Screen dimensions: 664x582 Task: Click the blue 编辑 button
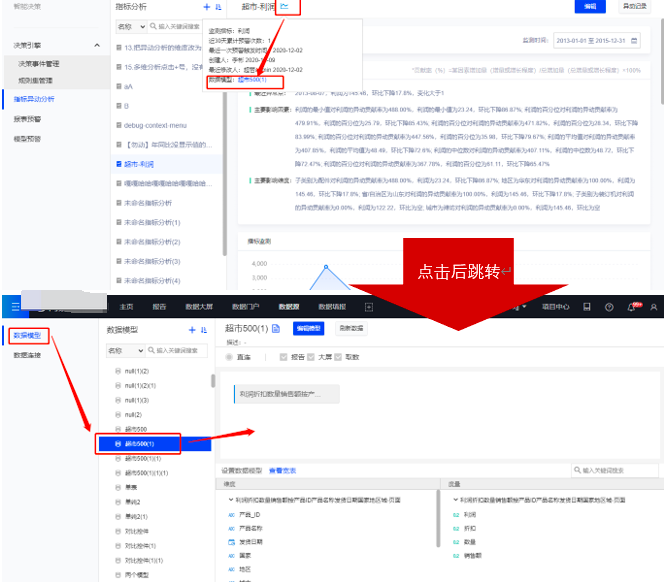[x=590, y=6]
